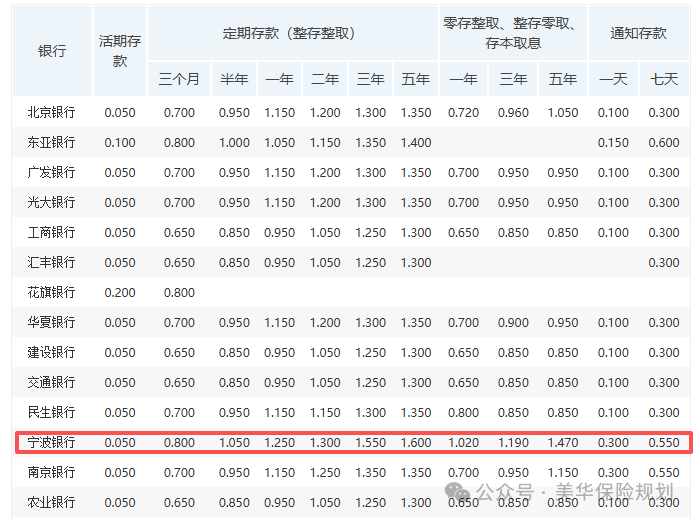Click the 美华保险规划 watermark text

(617, 492)
